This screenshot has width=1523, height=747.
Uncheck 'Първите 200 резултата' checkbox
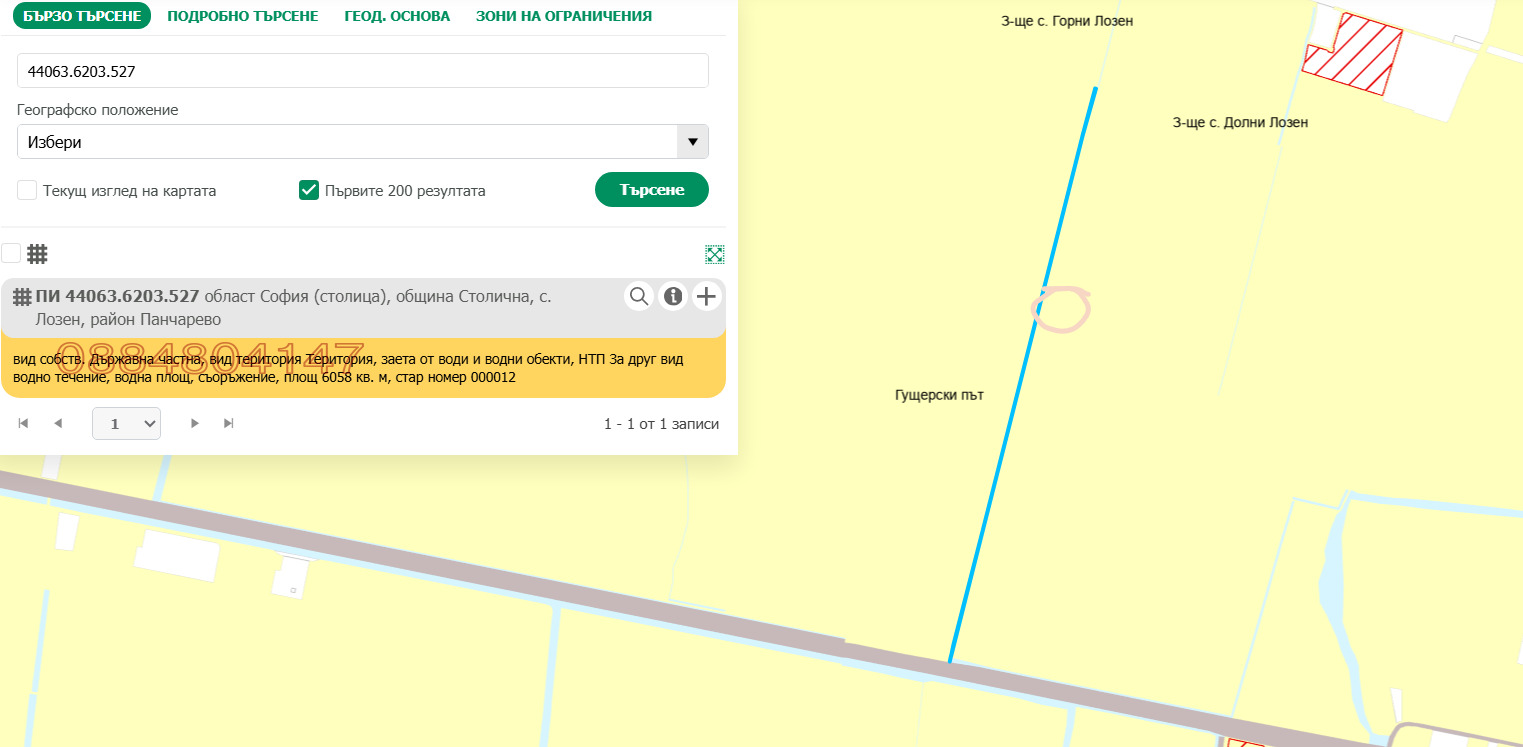(309, 190)
